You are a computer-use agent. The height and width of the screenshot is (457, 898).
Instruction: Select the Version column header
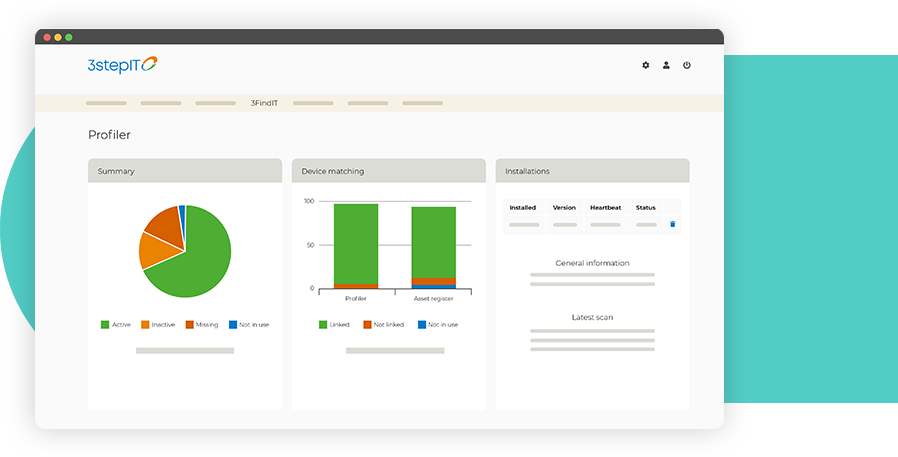564,207
